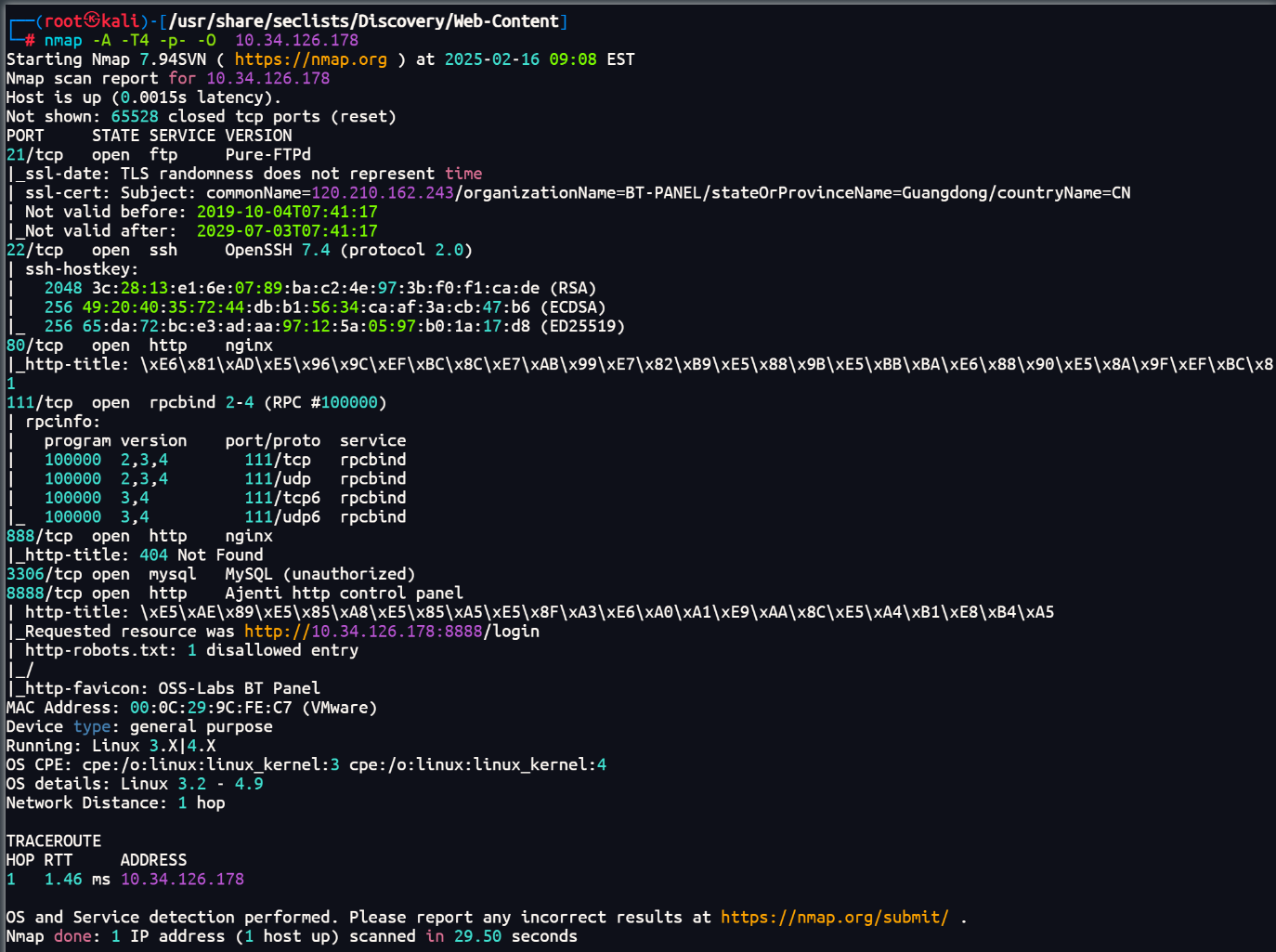Screen dimensions: 1276x952
Task: Click 'Ajenti http control panel' text
Action: [x=344, y=593]
